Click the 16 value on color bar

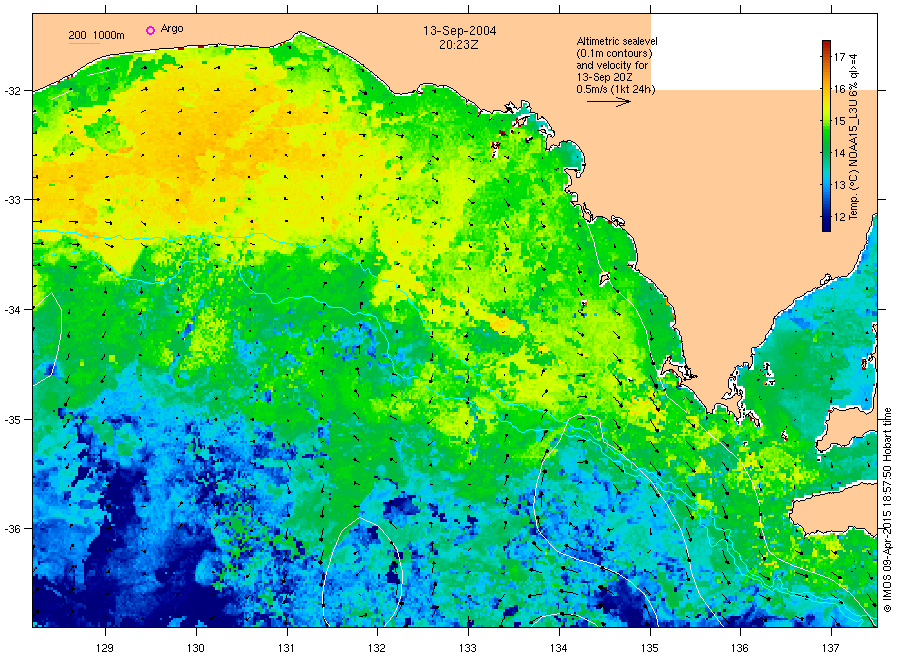coord(840,89)
